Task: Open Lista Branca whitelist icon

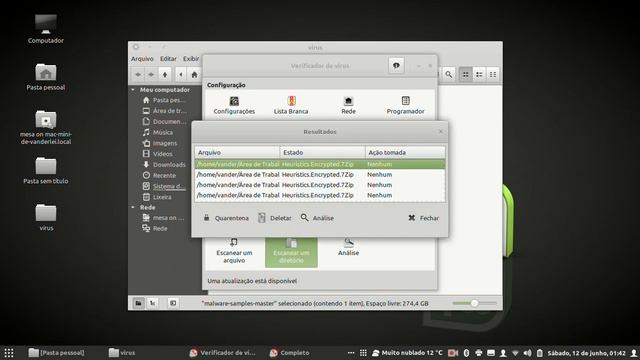Action: (x=291, y=105)
